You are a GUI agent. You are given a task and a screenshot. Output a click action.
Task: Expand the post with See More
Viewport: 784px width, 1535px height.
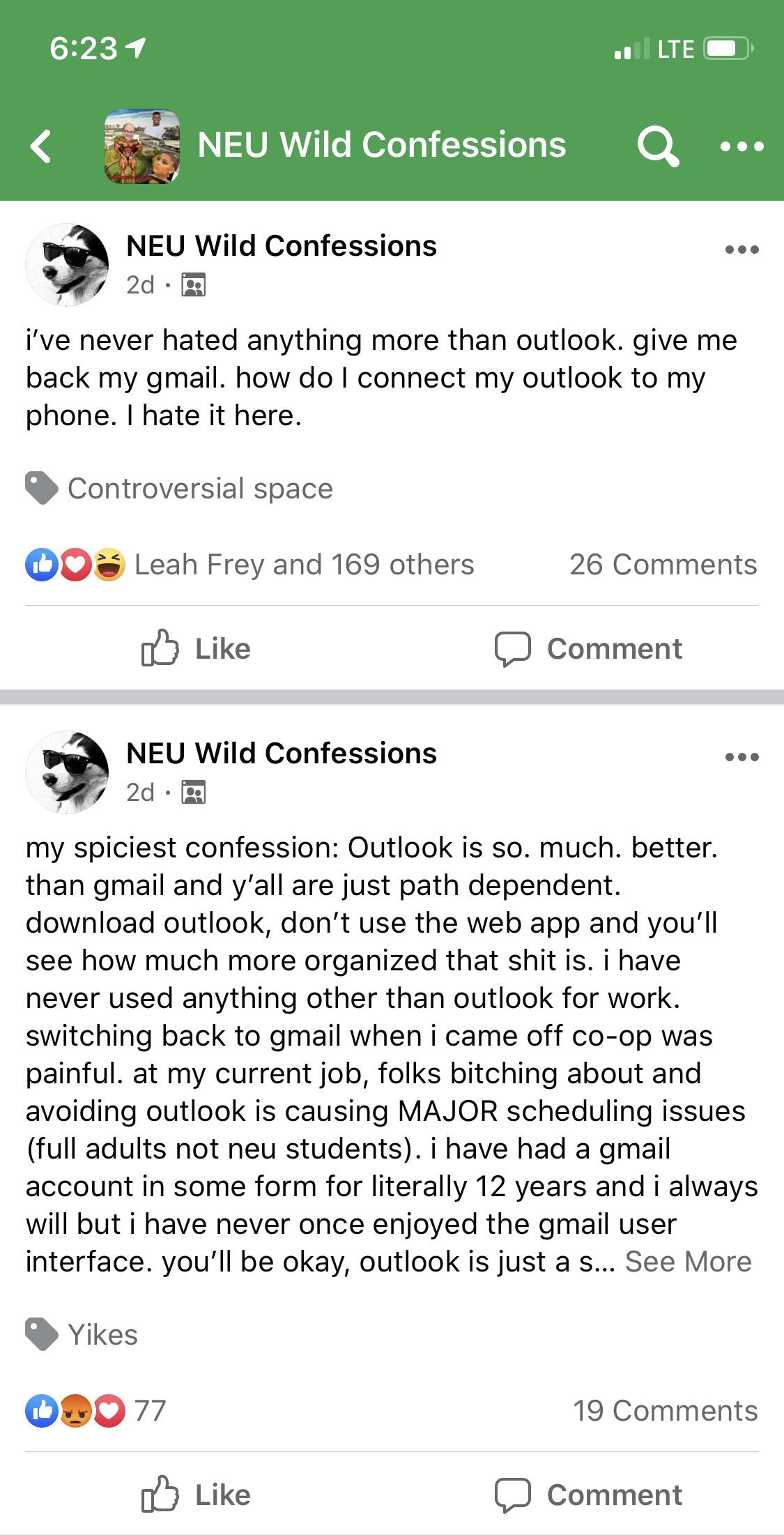688,1262
